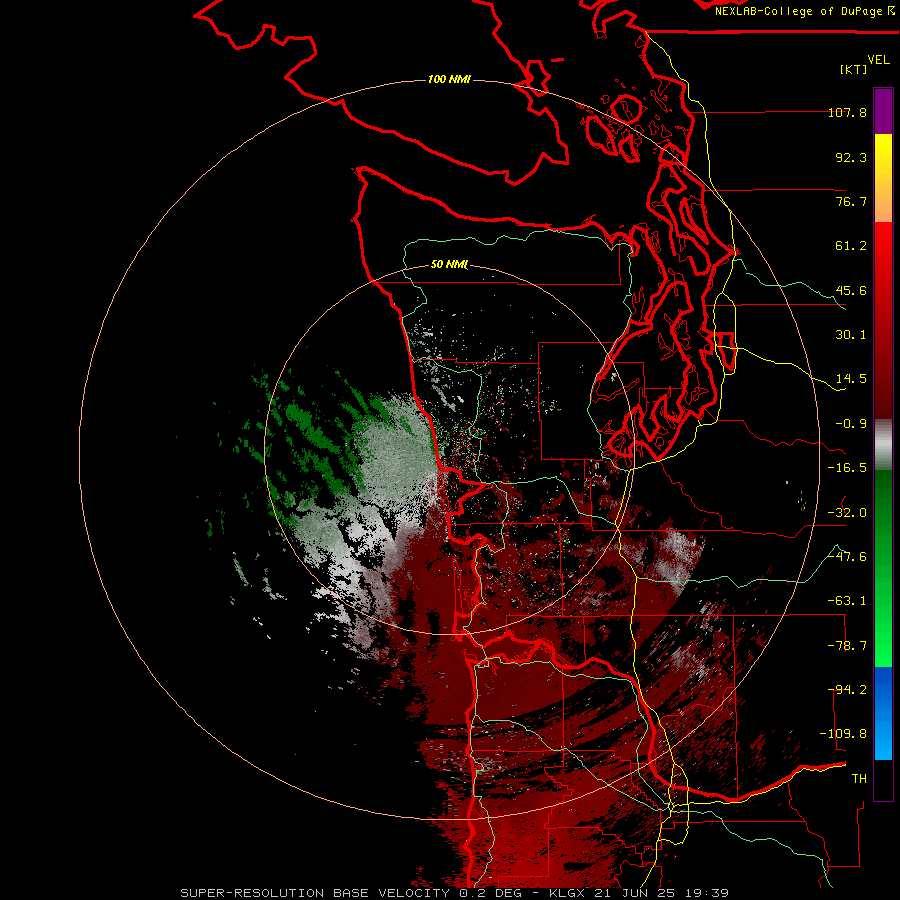900x900 pixels.
Task: Click the 61.2 velocity scale value
Action: (851, 246)
